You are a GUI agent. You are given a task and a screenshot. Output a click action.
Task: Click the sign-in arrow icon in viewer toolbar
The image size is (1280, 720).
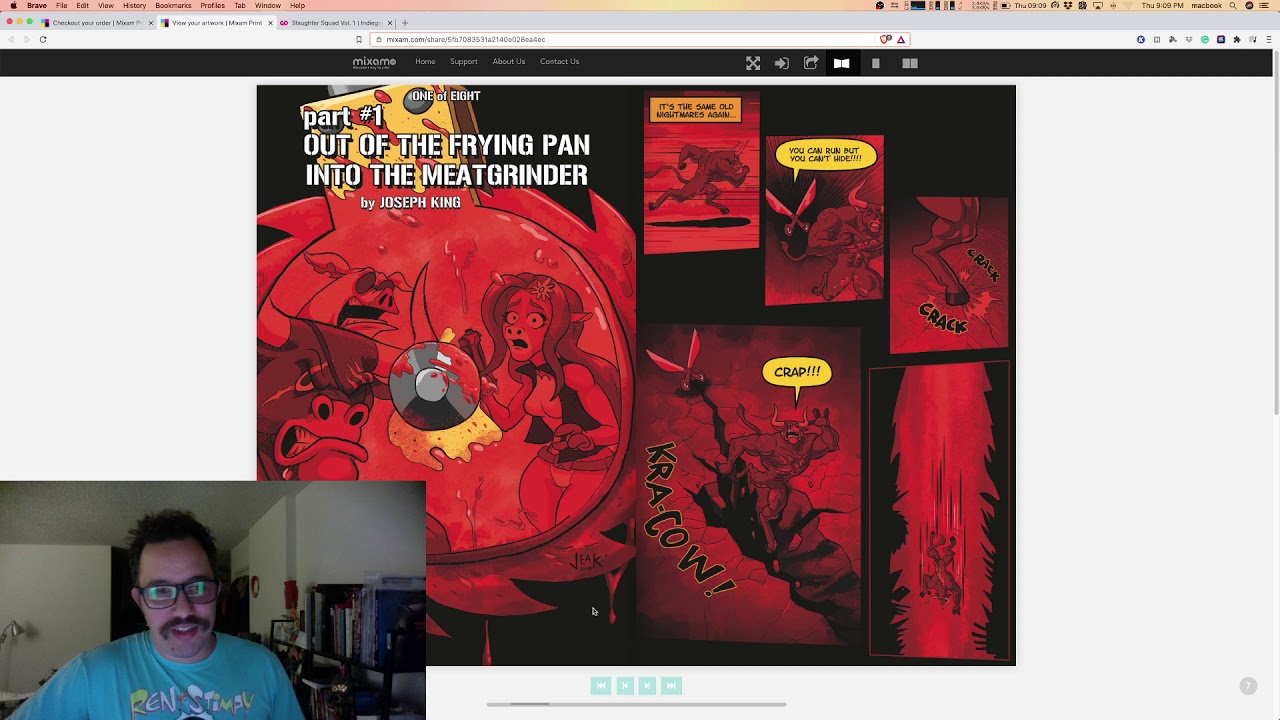(782, 63)
